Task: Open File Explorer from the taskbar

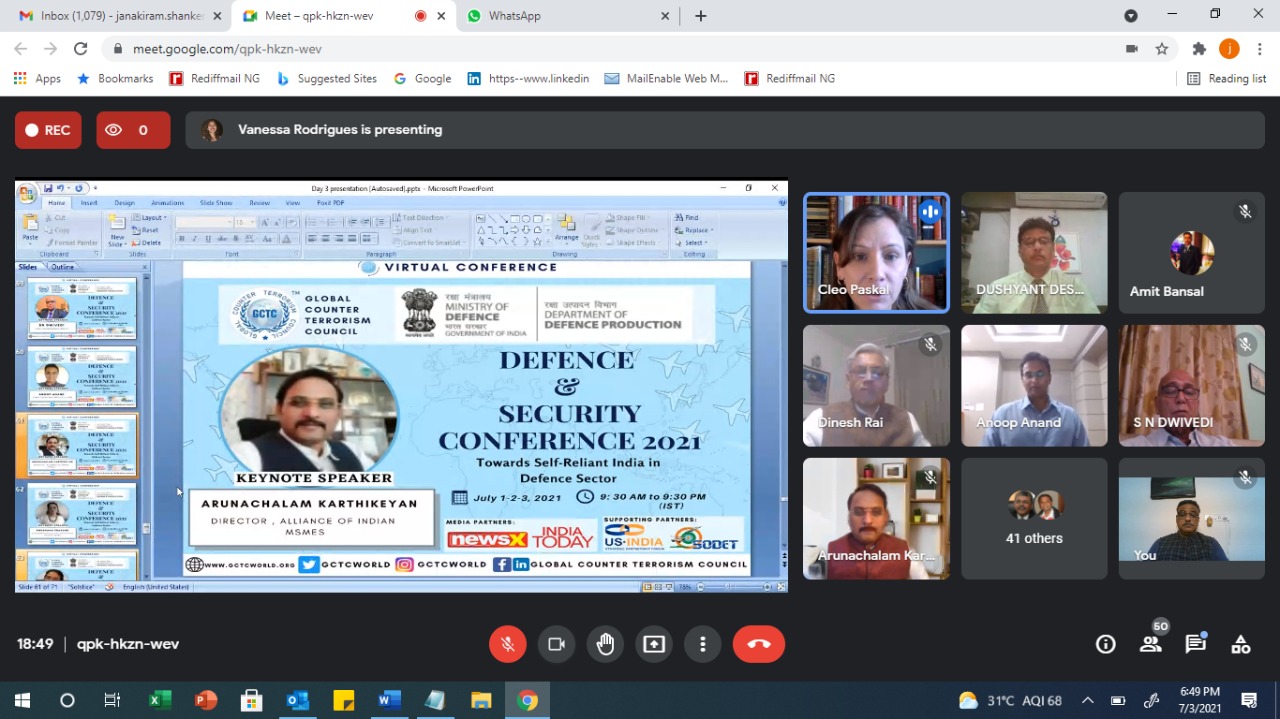Action: [482, 700]
